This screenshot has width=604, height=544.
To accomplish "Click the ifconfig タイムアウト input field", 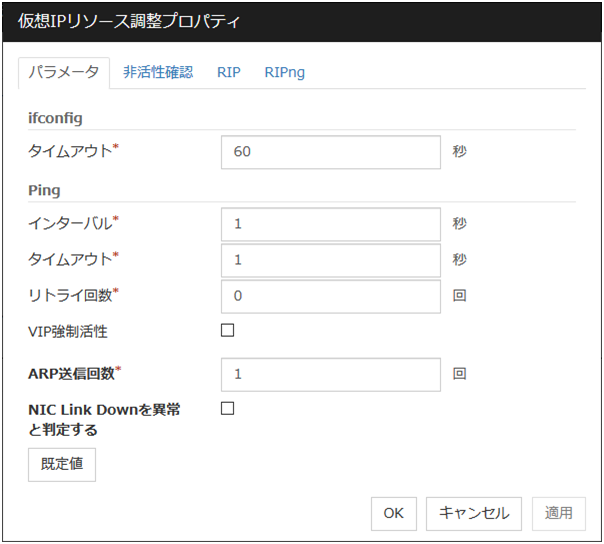I will click(330, 152).
